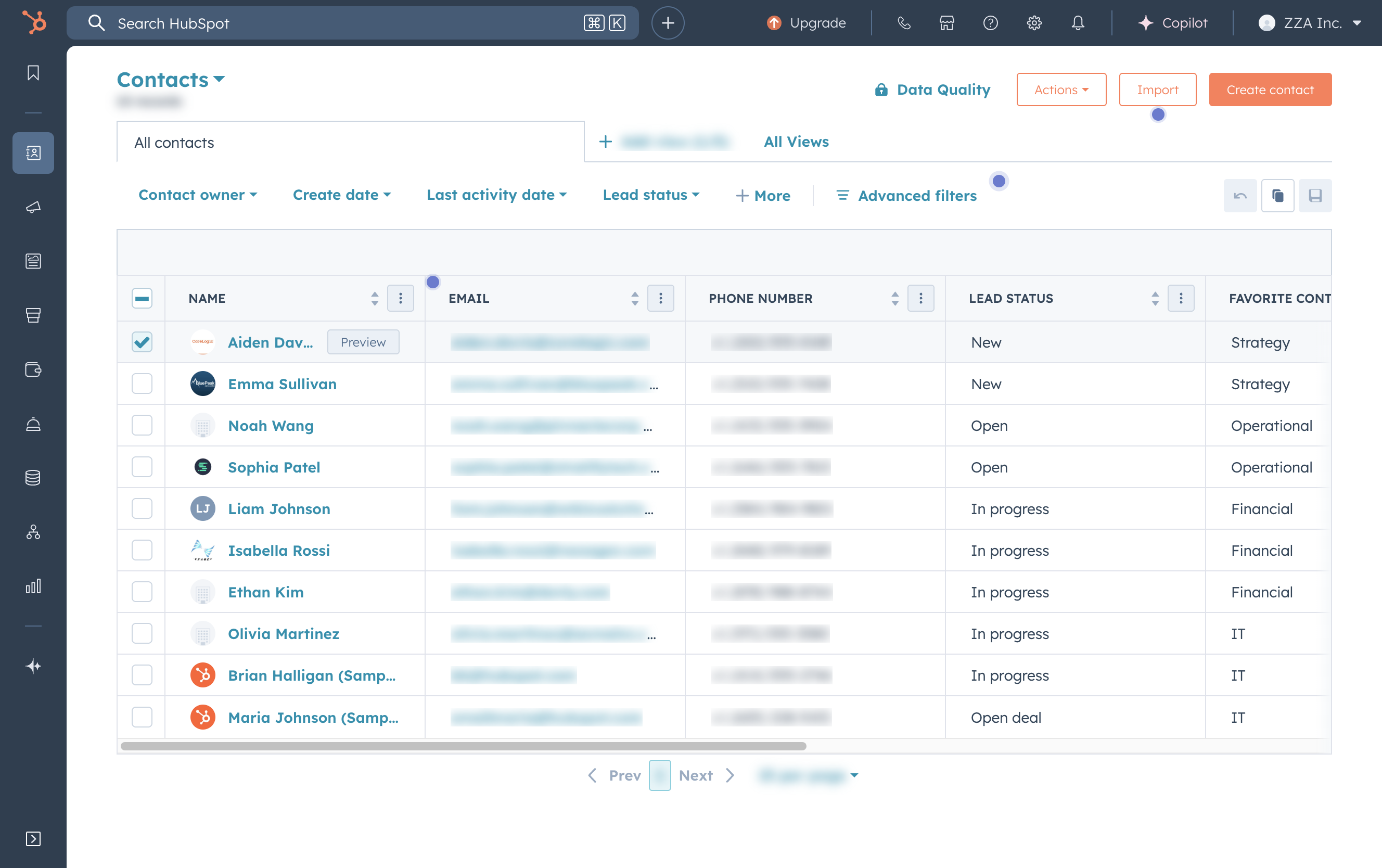Image resolution: width=1382 pixels, height=868 pixels.
Task: Open the Last activity date filter
Action: tap(497, 195)
